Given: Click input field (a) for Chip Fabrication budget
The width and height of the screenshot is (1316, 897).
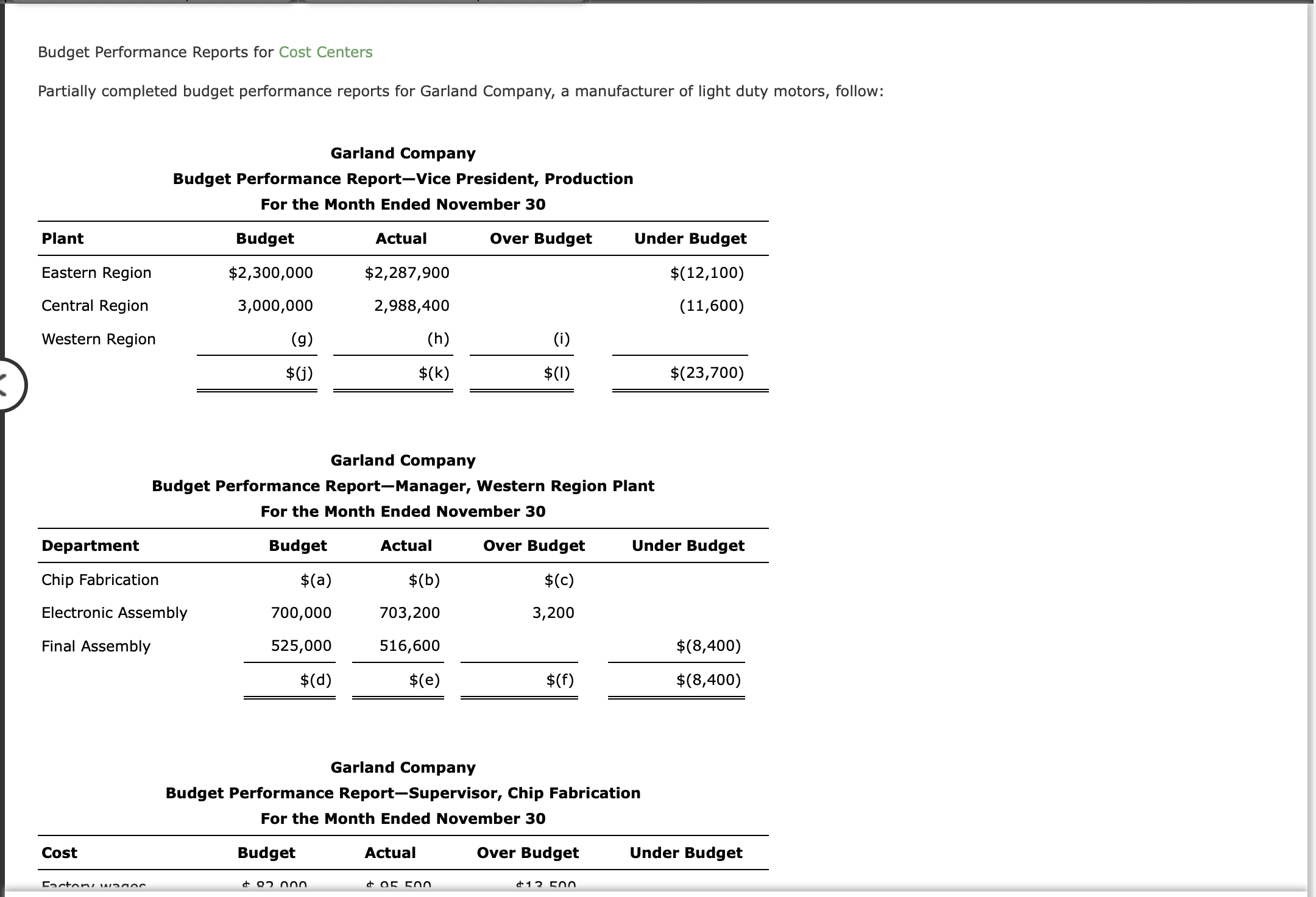Looking at the screenshot, I should (x=316, y=580).
